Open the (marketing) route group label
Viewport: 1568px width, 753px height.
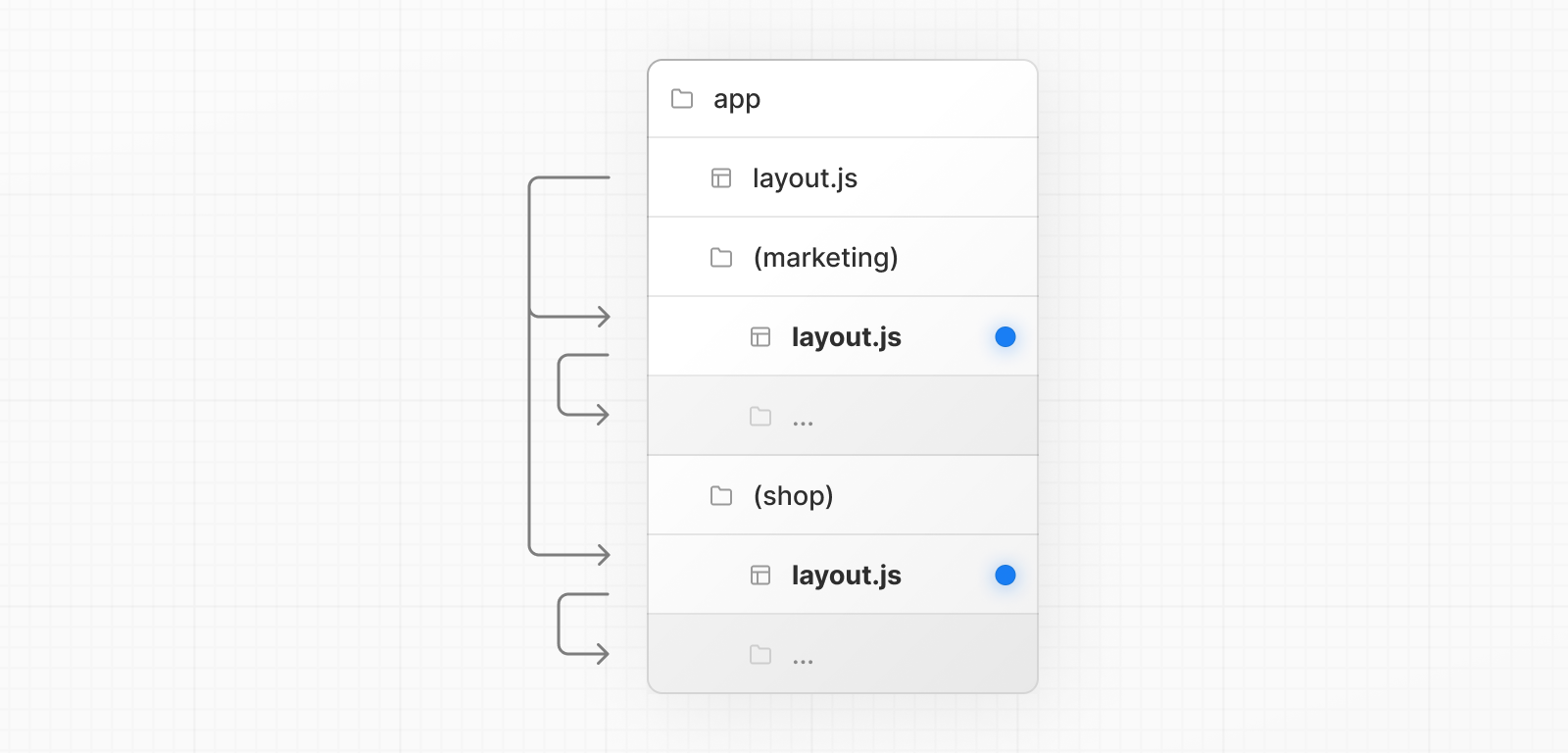(x=825, y=258)
